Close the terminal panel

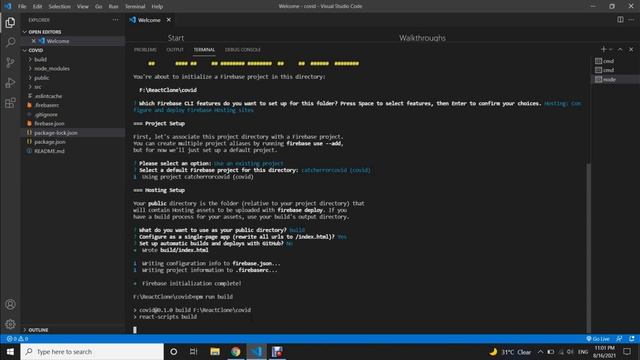point(631,49)
